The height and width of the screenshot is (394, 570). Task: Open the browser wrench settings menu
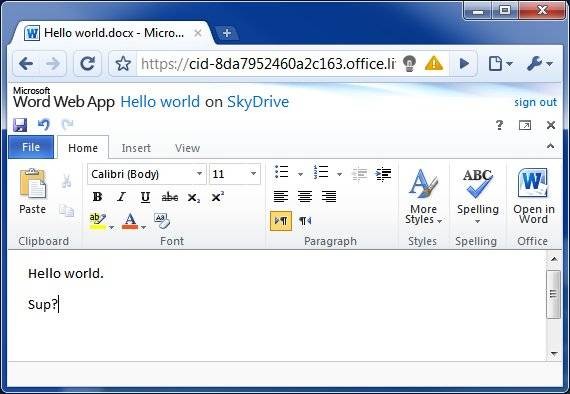539,64
